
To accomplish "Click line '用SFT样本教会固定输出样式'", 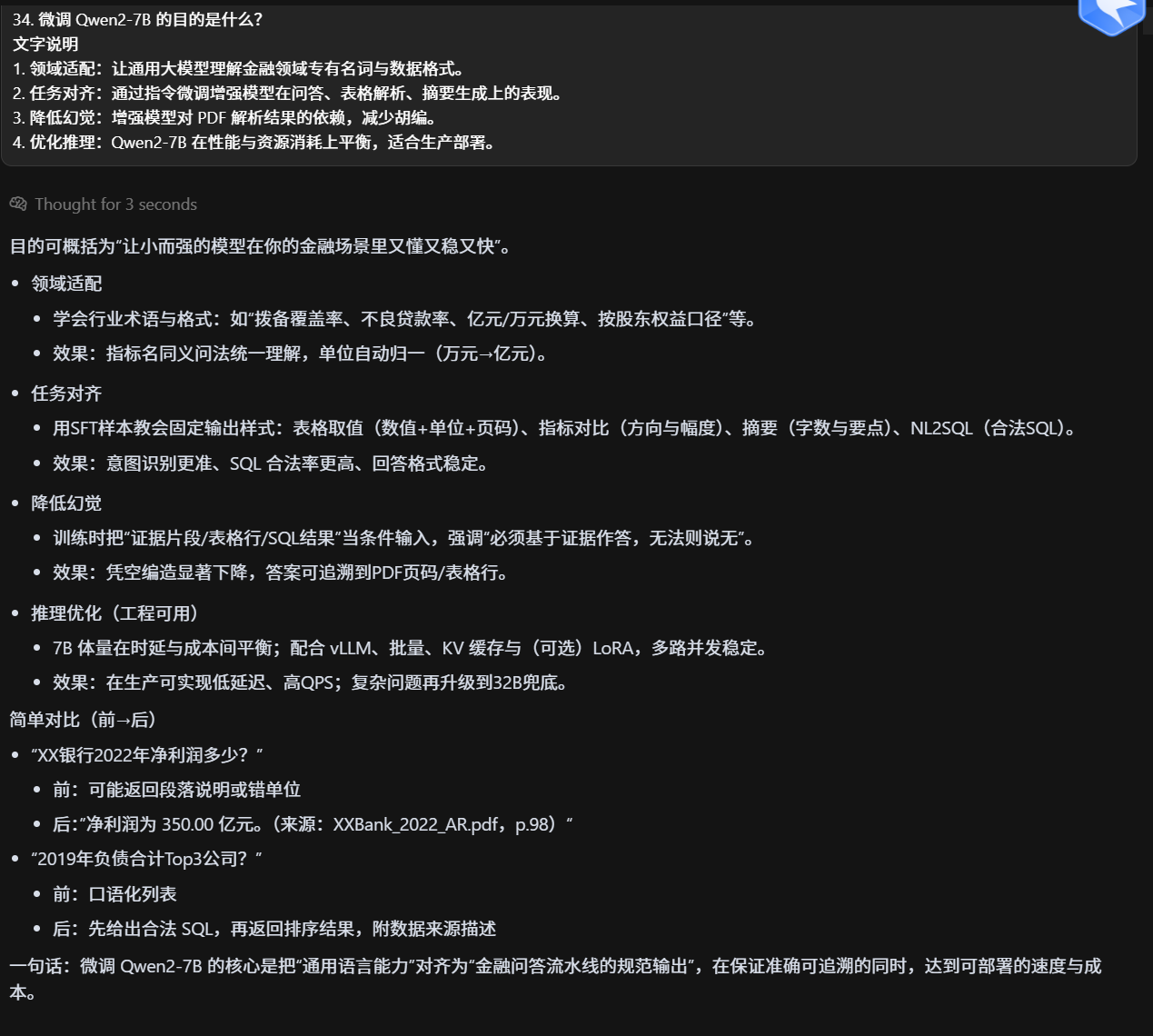I will click(566, 428).
